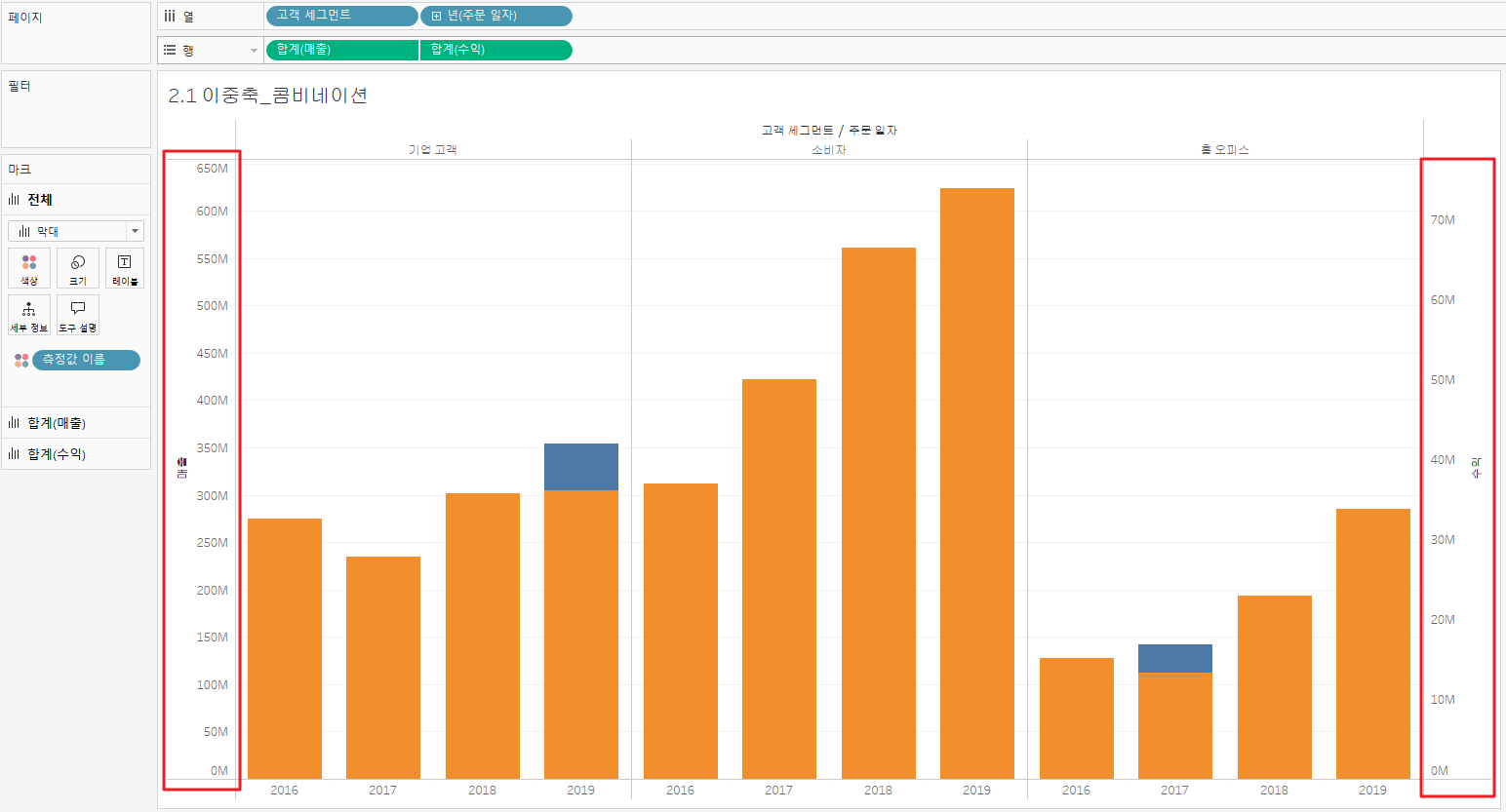This screenshot has height=812, width=1506.
Task: Select the 합계(수익) marks card section
Action: pyautogui.click(x=76, y=454)
